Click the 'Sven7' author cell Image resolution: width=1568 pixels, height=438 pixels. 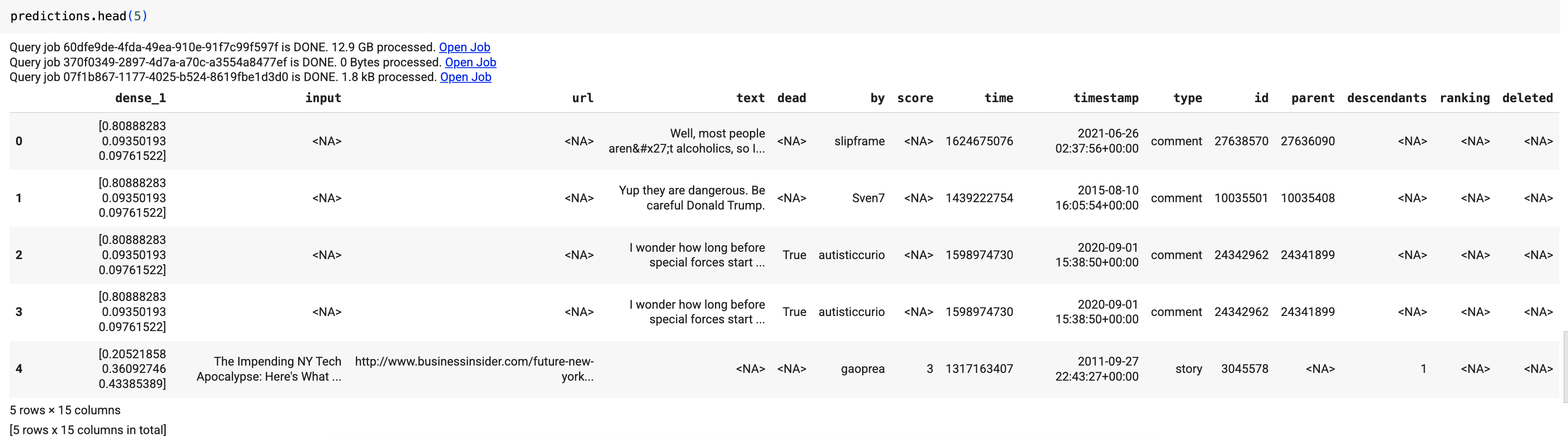(x=868, y=198)
